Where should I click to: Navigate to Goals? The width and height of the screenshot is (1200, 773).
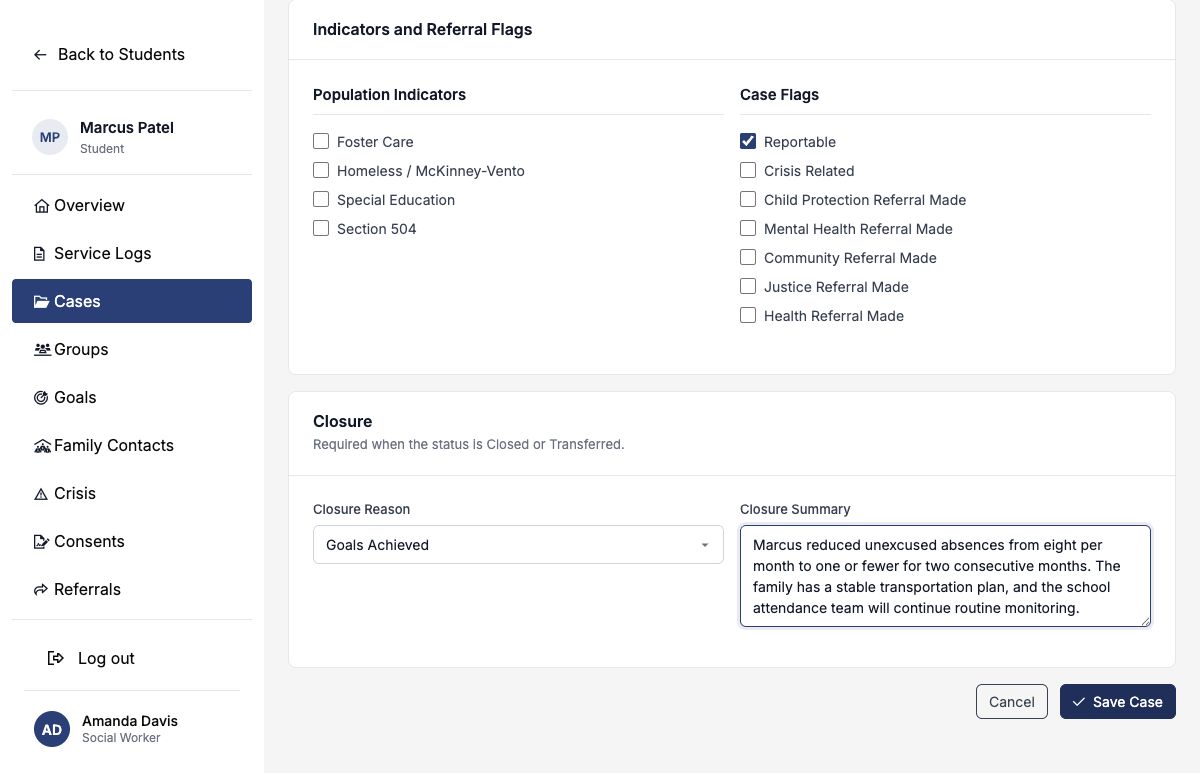[x=132, y=397]
